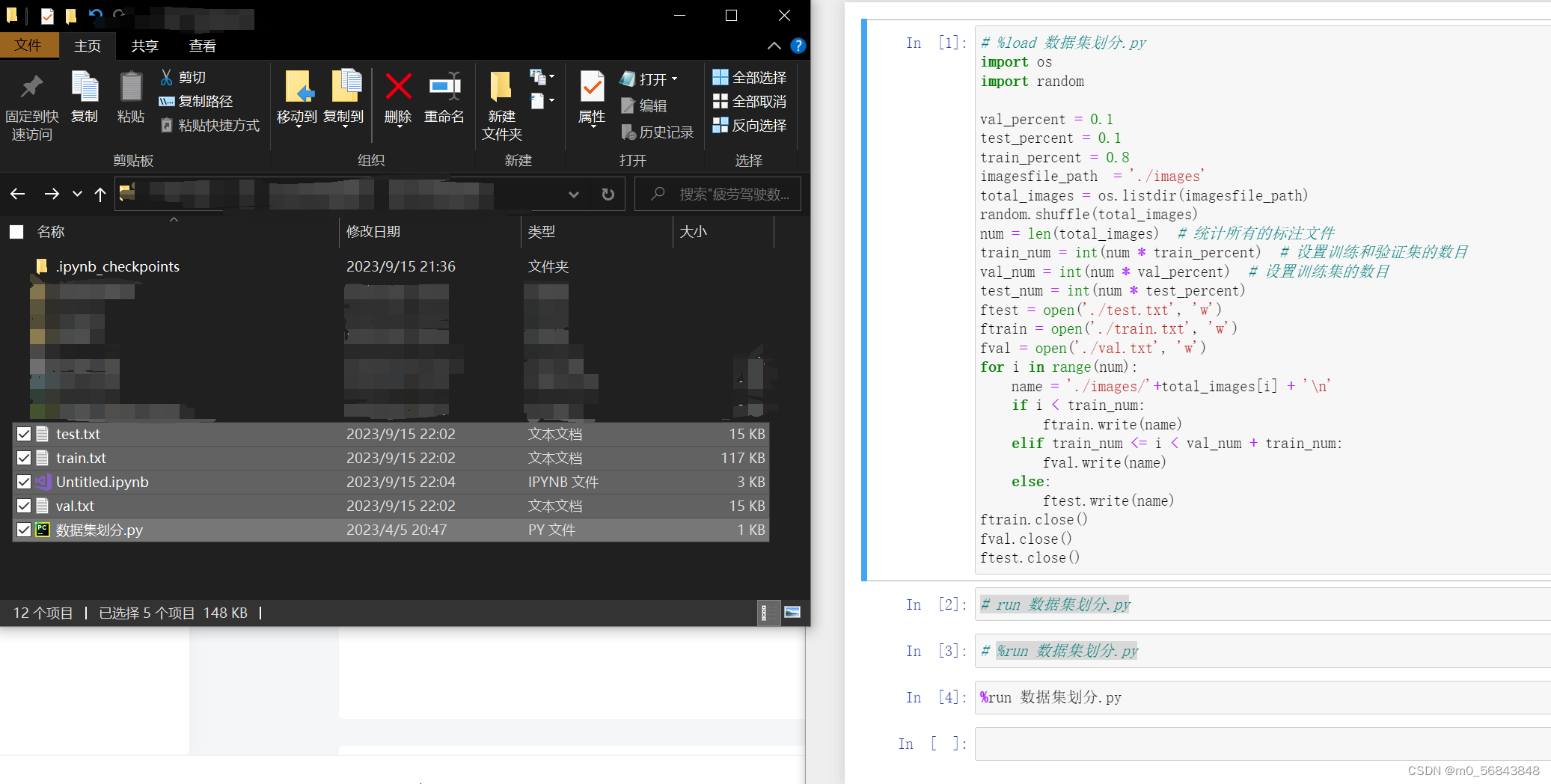Expand address bar history dropdown
Image resolution: width=1551 pixels, height=784 pixels.
(574, 195)
